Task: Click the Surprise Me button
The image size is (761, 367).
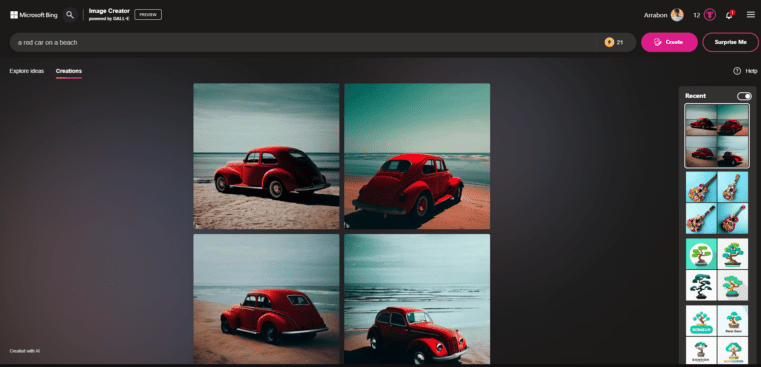Action: click(730, 42)
